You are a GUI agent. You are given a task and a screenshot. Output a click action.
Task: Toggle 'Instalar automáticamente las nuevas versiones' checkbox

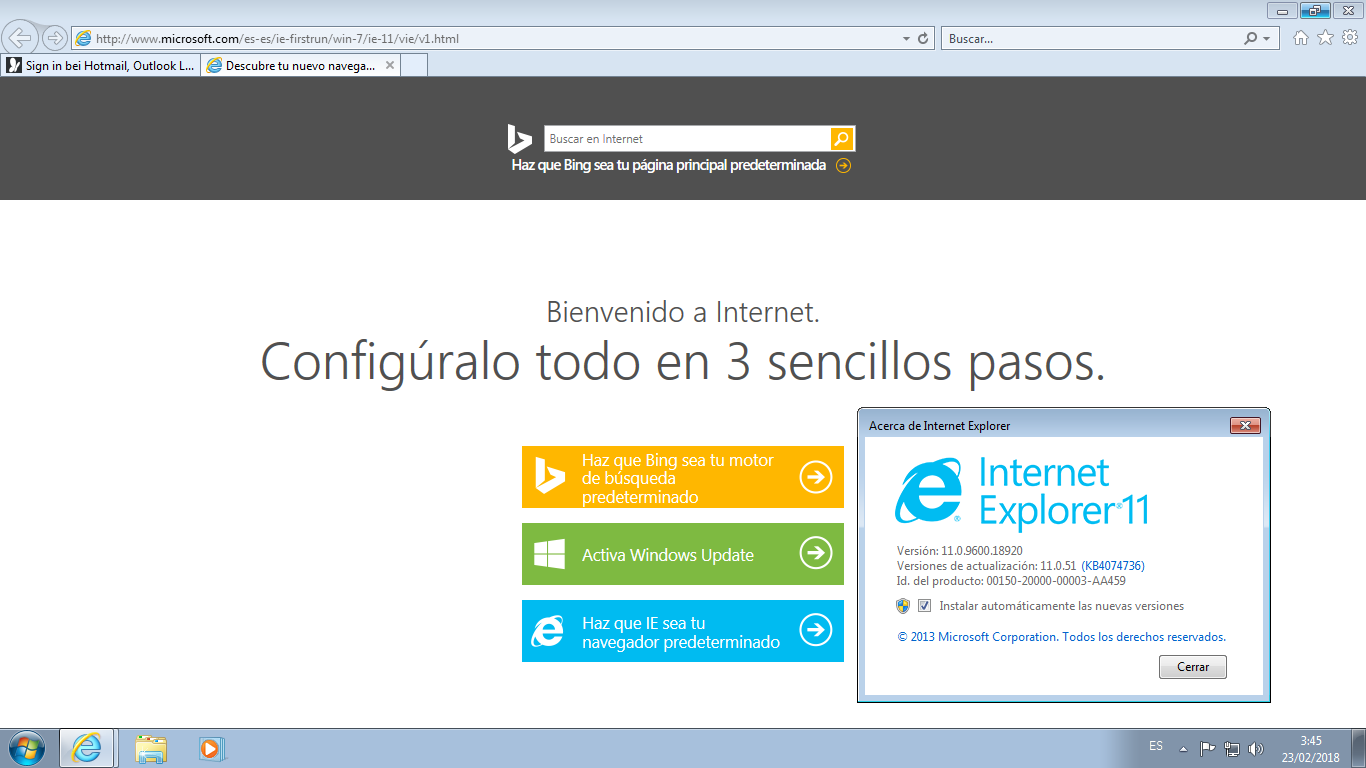point(924,605)
